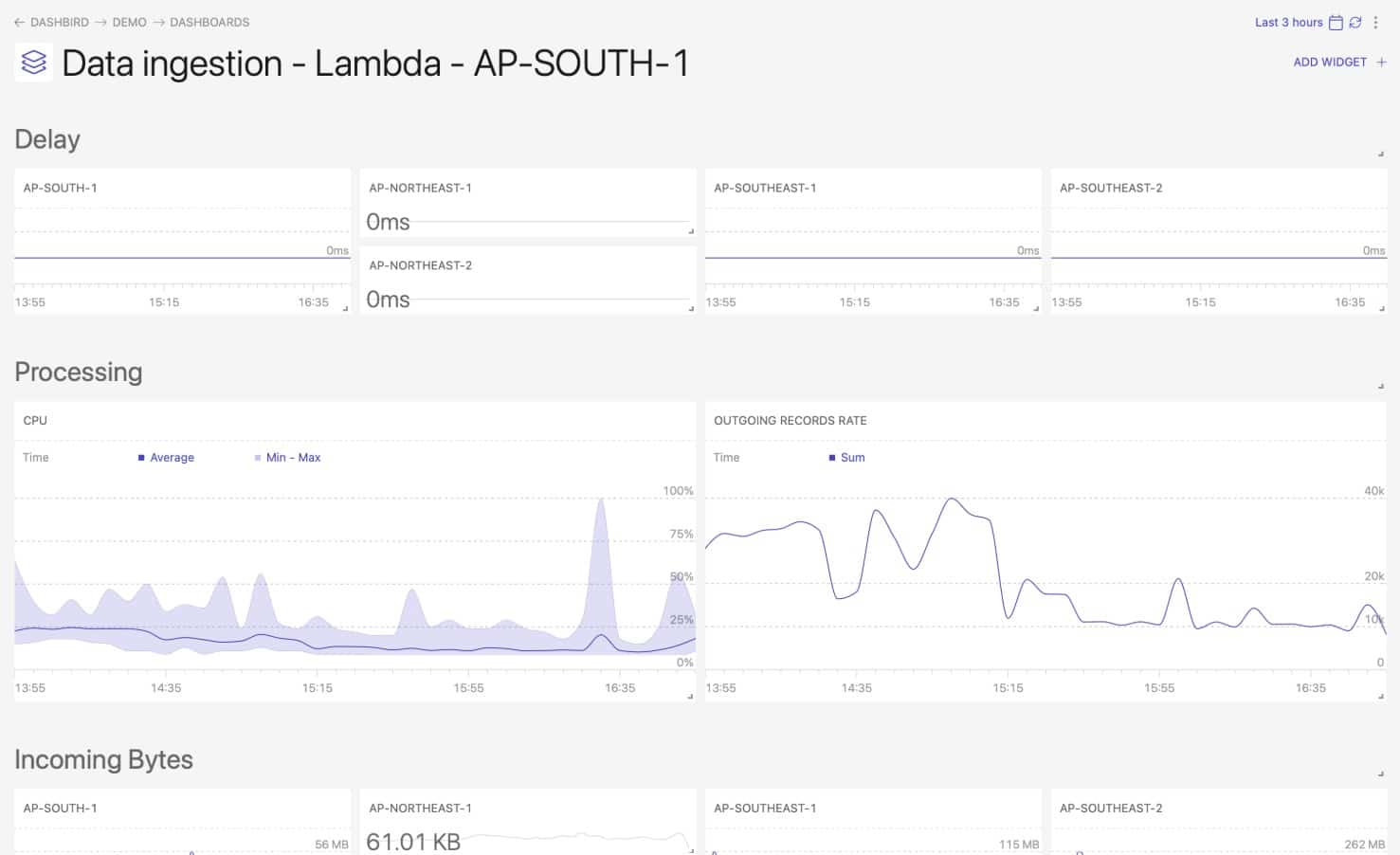
Task: Go to DASHBIRD breadcrumb link
Action: tap(60, 22)
